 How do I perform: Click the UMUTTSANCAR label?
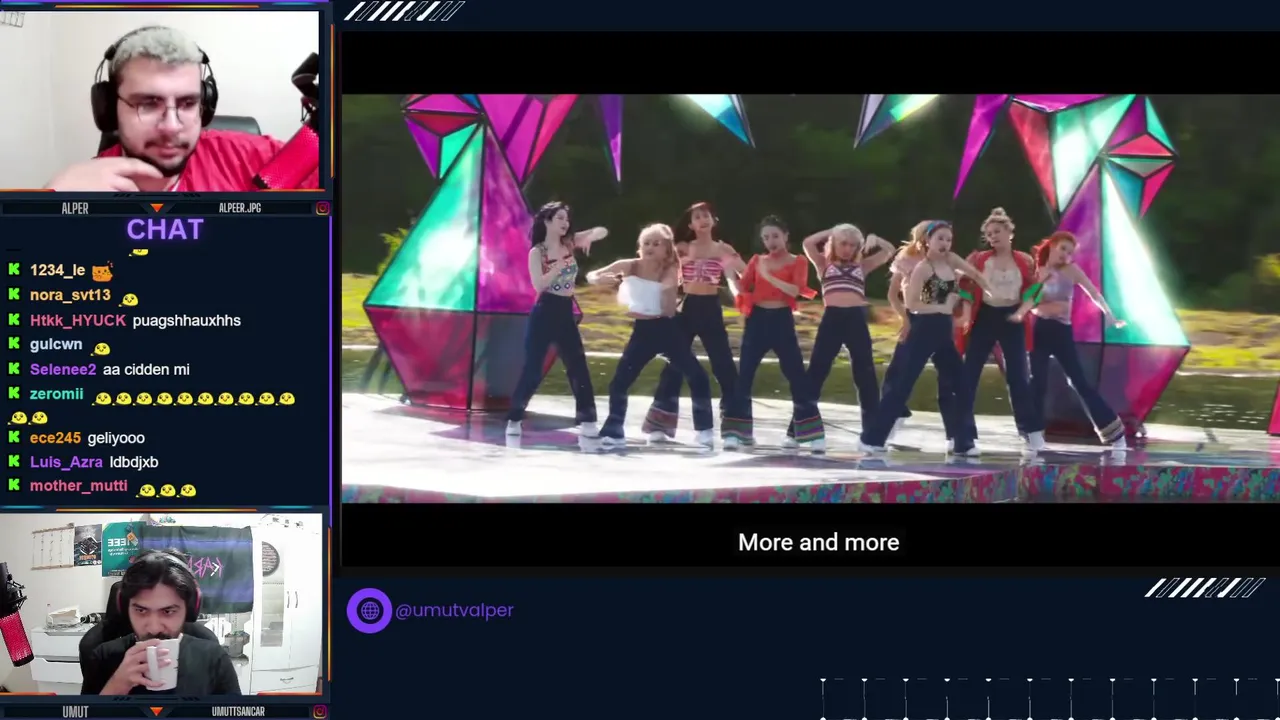(x=238, y=711)
